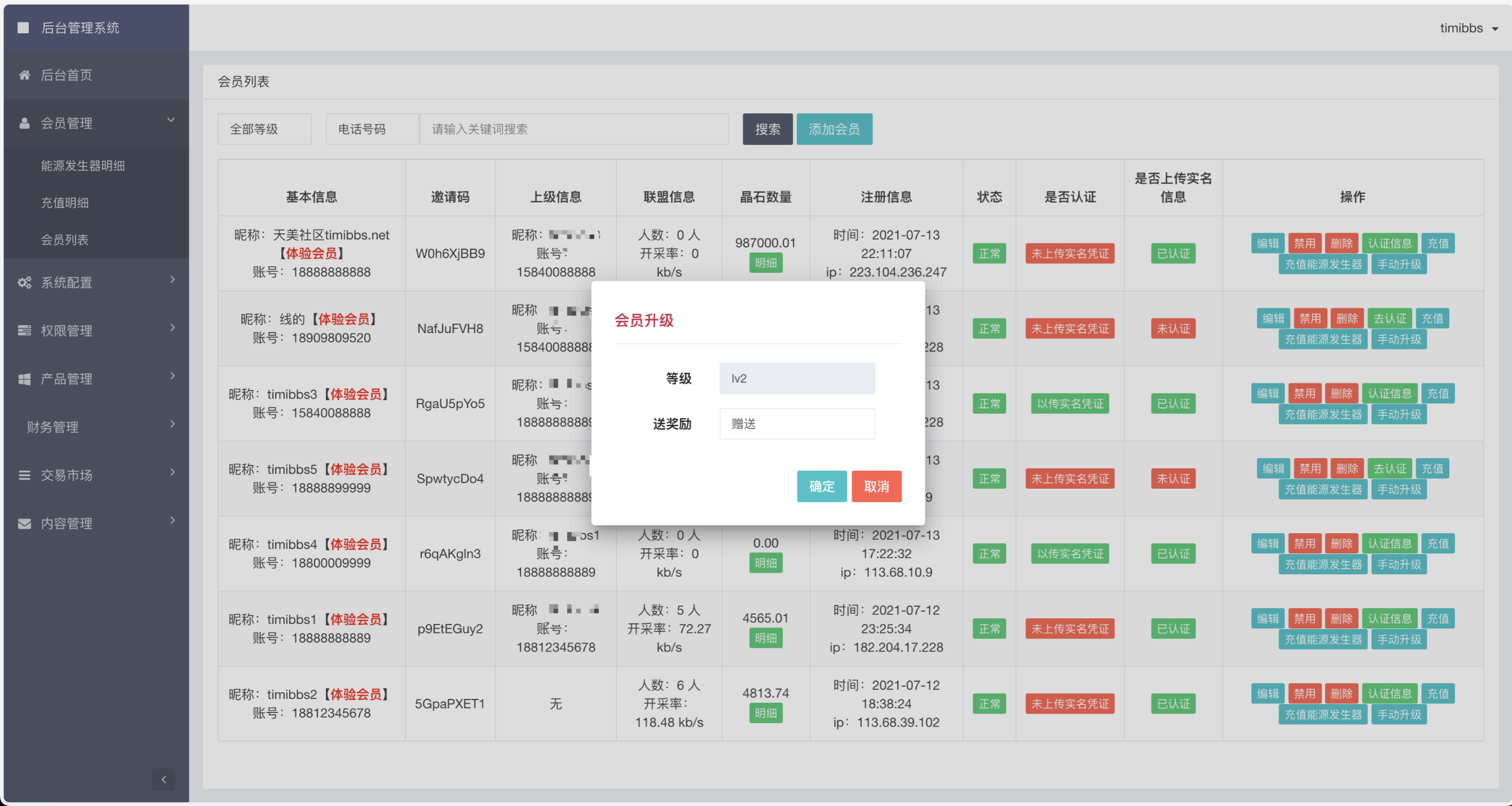Viewport: 1512px width, 806px height.
Task: Click the card icon beside 权限管理
Action: click(24, 330)
